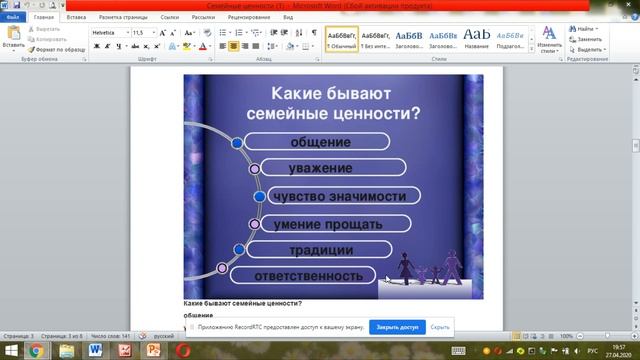Click Copy (Копировать) in clipboard group
Viewport: 640px width, 360px height.
[47, 39]
